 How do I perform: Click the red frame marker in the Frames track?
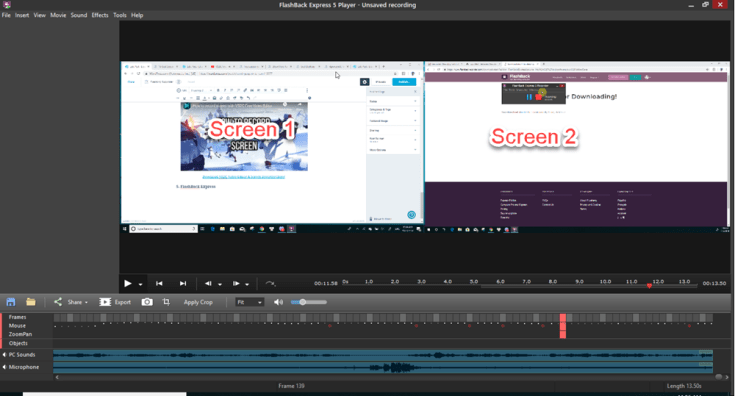(x=563, y=326)
